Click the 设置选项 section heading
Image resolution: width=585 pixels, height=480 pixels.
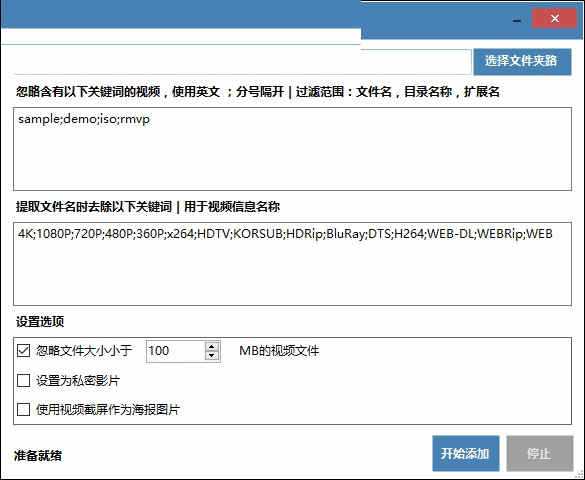pos(40,321)
